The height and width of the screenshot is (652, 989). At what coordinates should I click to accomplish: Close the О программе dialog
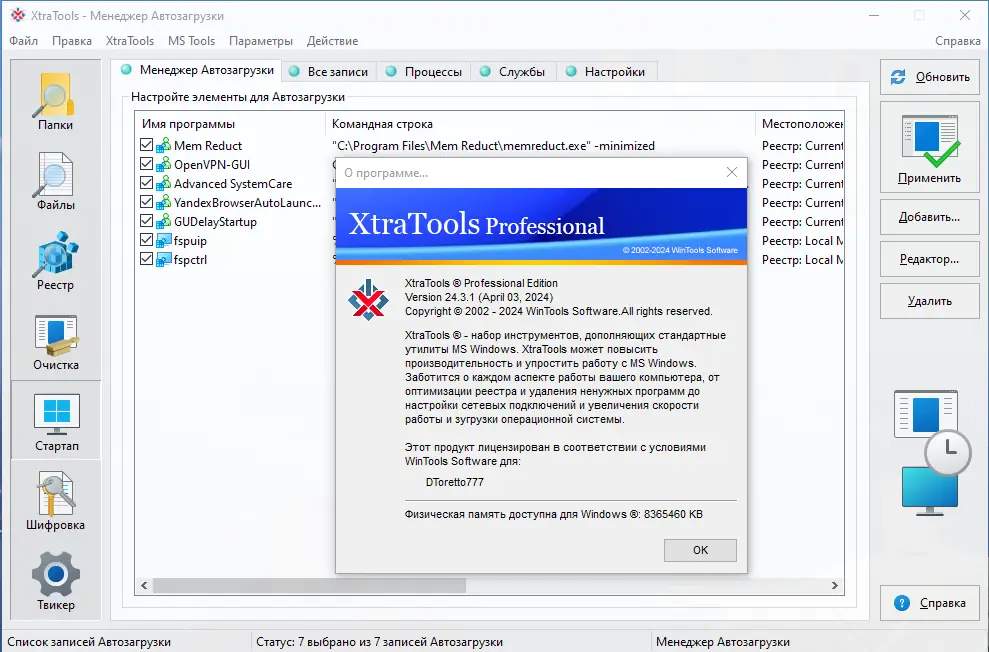[x=732, y=172]
